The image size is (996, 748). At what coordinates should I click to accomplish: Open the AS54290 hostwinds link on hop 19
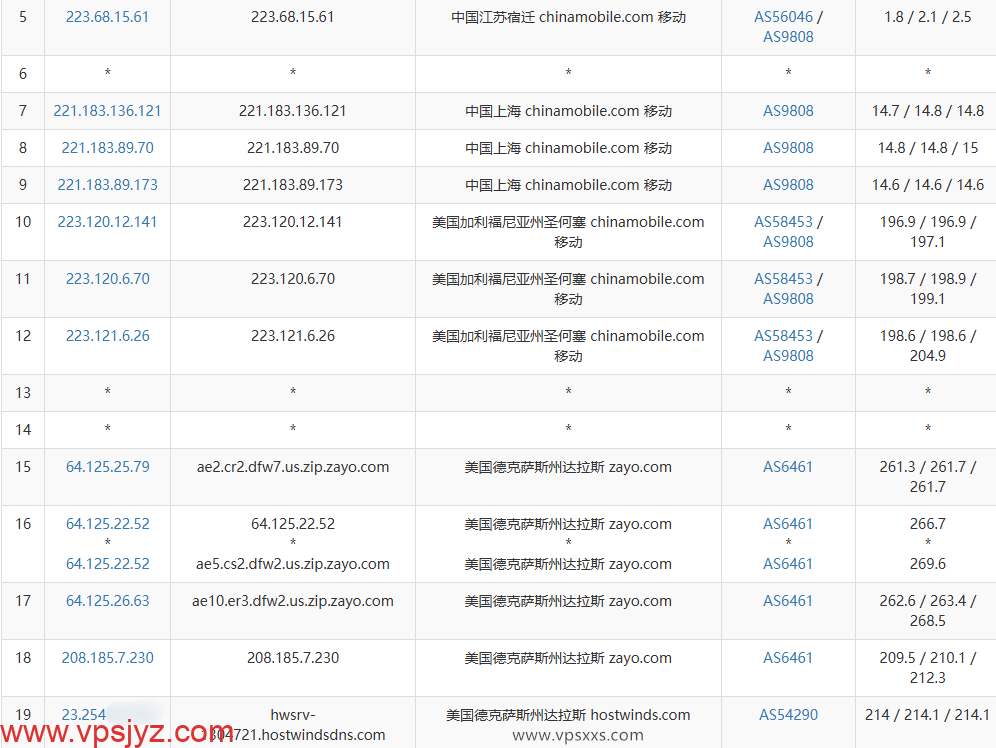[788, 714]
